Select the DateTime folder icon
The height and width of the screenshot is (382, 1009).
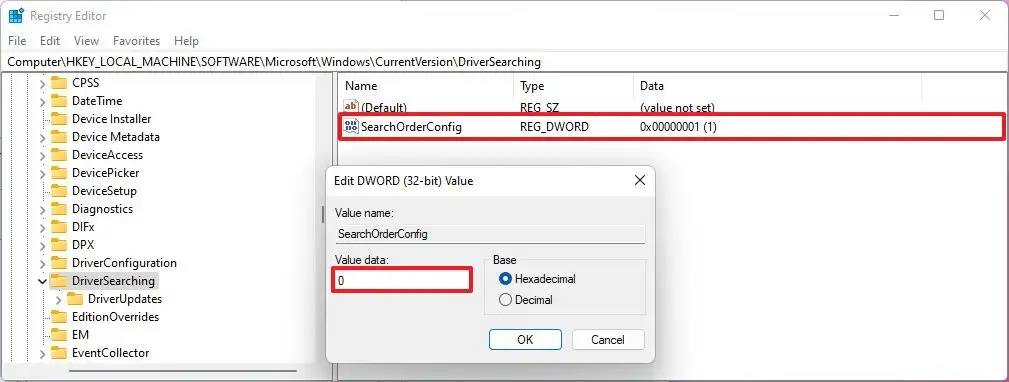pos(59,100)
